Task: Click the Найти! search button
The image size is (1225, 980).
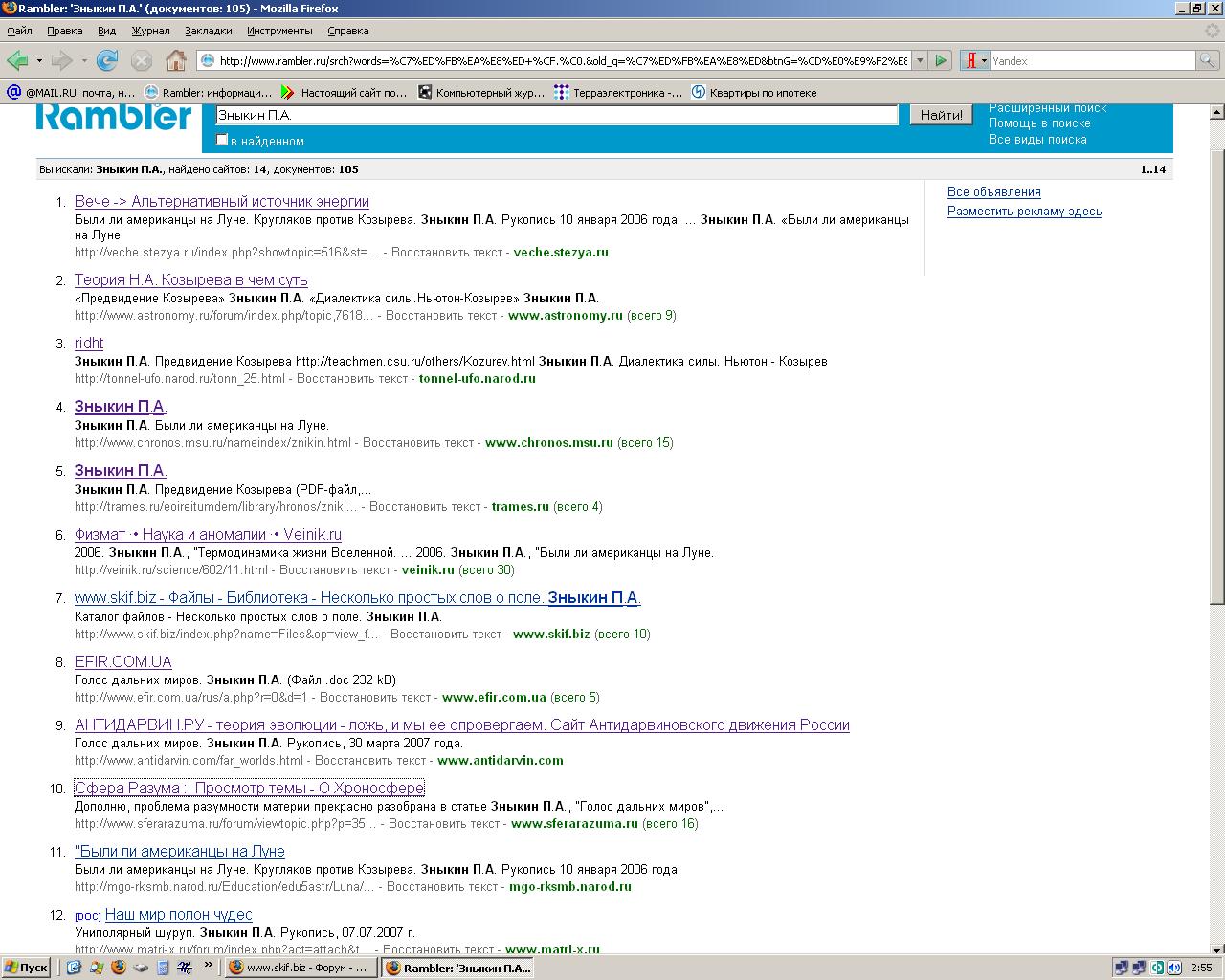Action: pyautogui.click(x=941, y=115)
